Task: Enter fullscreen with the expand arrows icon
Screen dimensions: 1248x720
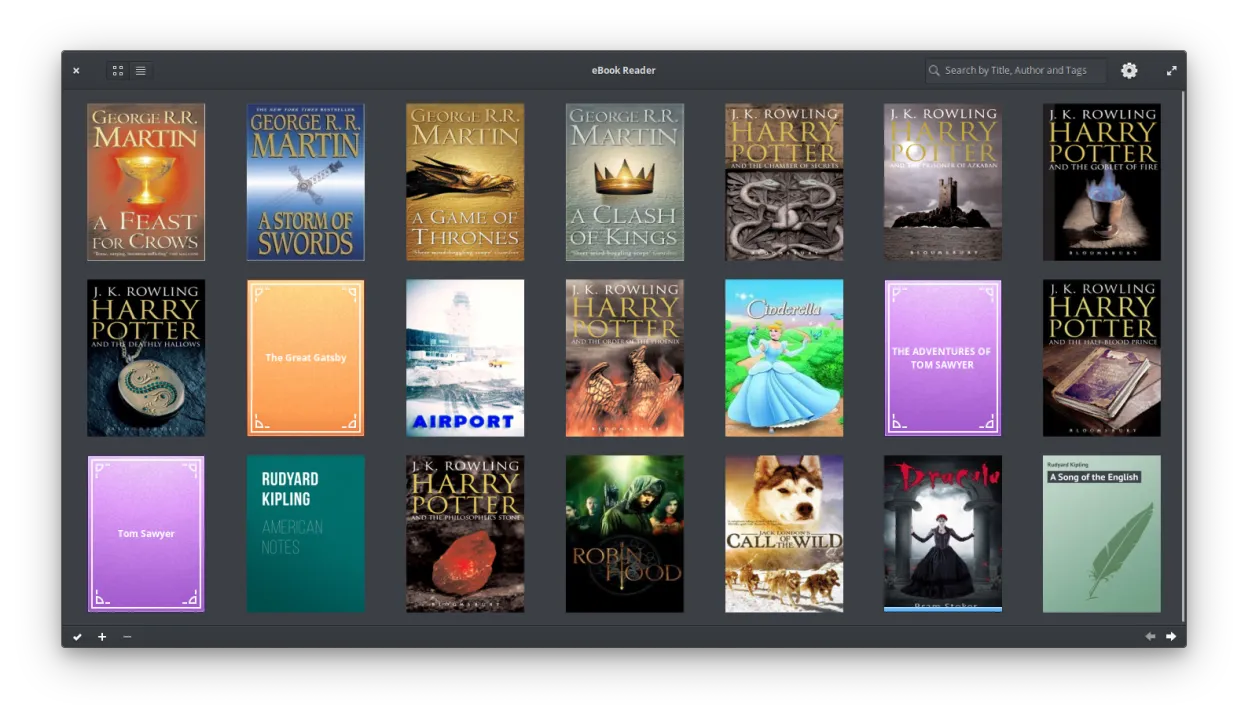Action: [x=1171, y=70]
